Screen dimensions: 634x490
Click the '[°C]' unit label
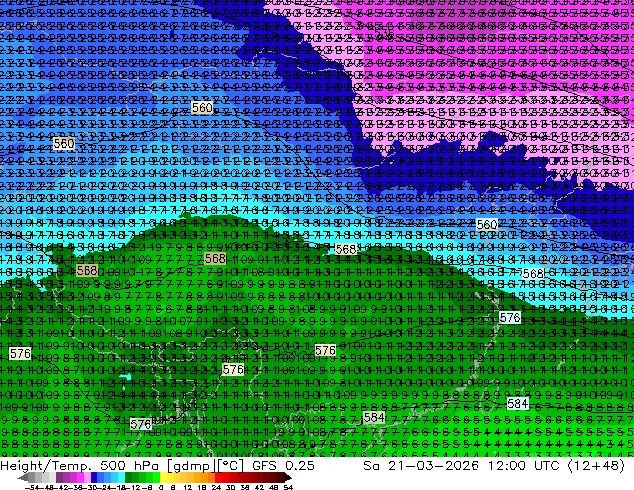pos(232,466)
